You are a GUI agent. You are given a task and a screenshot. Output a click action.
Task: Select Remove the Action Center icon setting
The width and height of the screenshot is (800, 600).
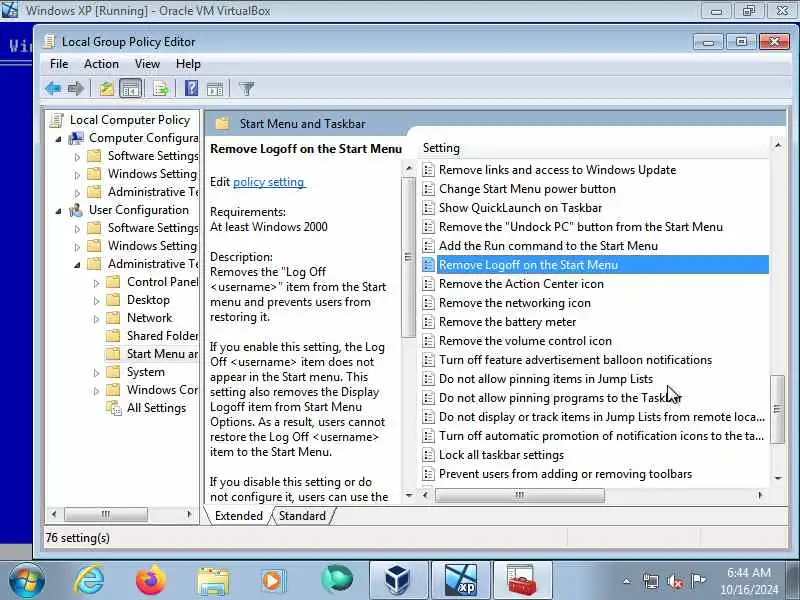(521, 284)
